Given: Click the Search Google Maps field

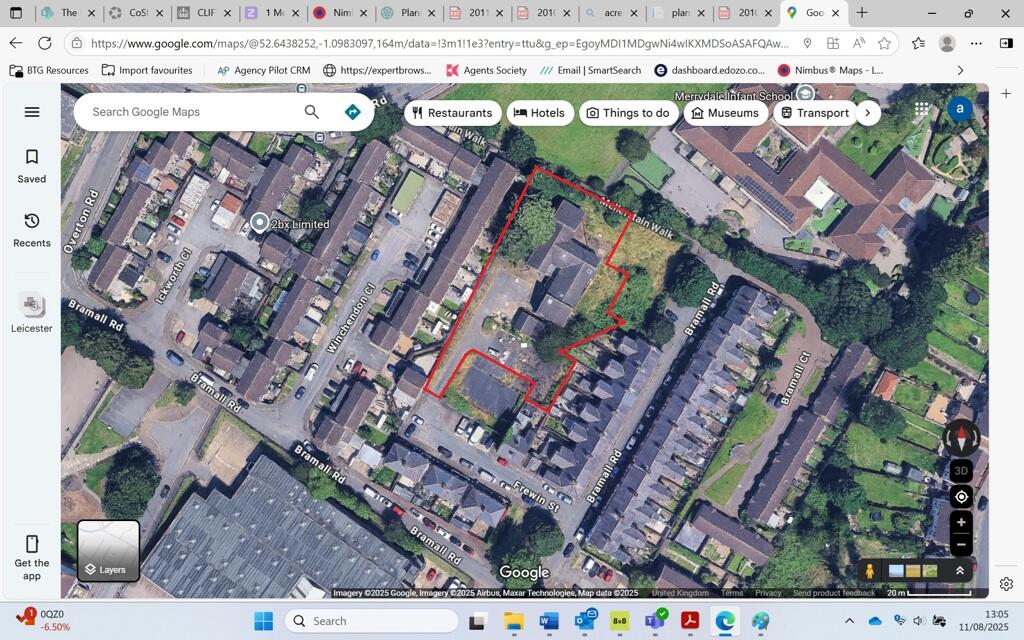Looking at the screenshot, I should [190, 112].
